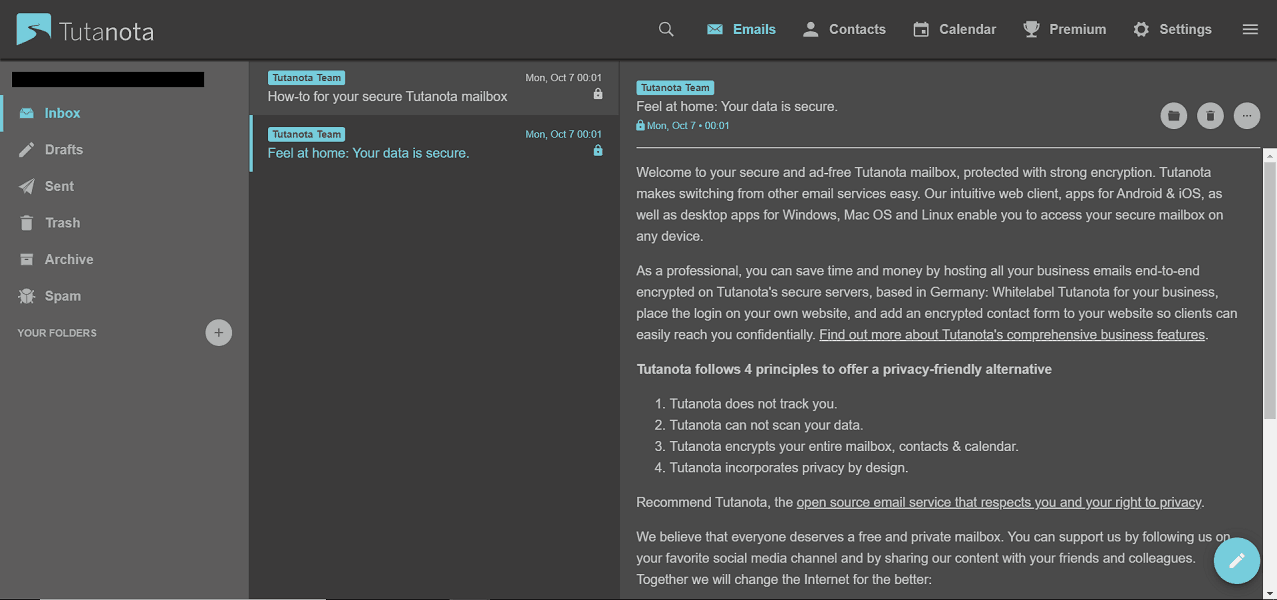Click Tutanota Team sender badge in email header

point(675,88)
